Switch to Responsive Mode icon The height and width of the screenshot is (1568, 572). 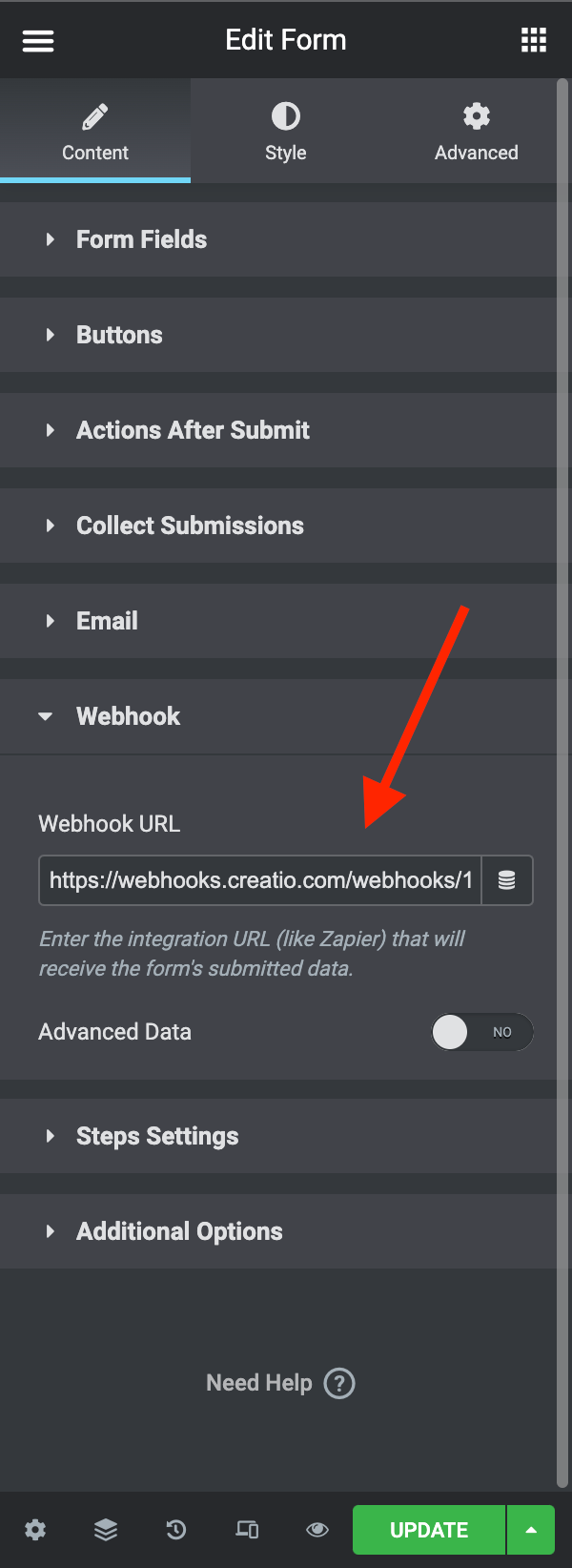[x=247, y=1530]
